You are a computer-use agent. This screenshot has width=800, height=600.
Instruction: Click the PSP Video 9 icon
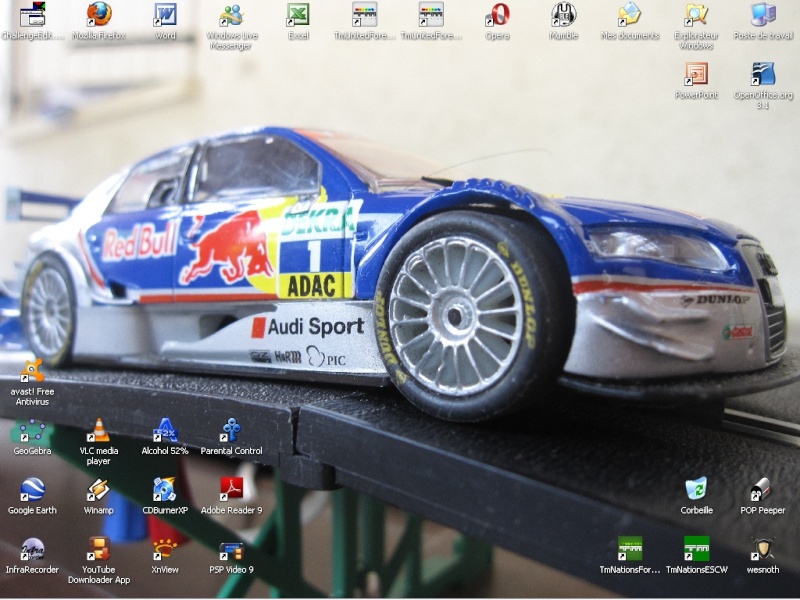[x=232, y=549]
